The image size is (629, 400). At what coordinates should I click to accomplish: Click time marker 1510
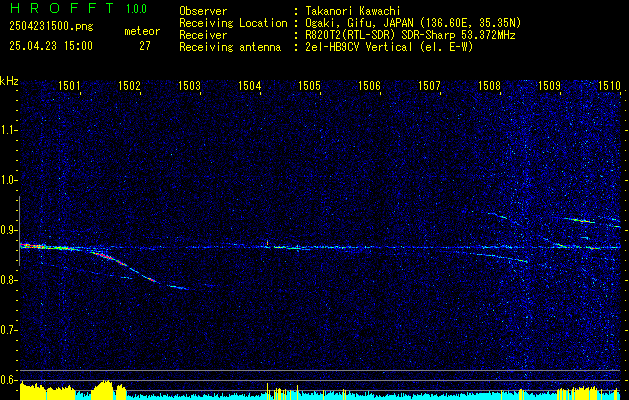tap(609, 85)
